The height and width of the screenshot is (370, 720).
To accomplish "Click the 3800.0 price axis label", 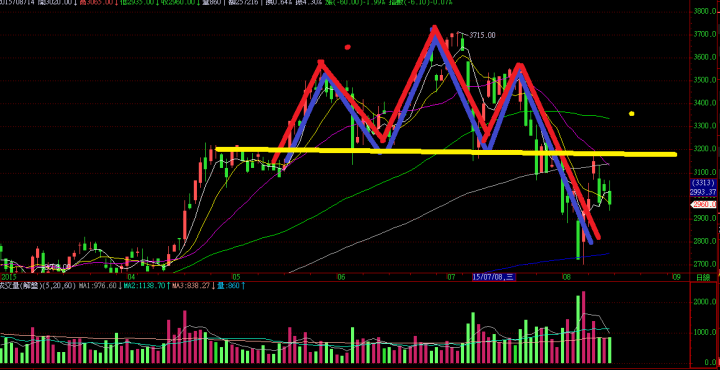I will click(x=705, y=11).
